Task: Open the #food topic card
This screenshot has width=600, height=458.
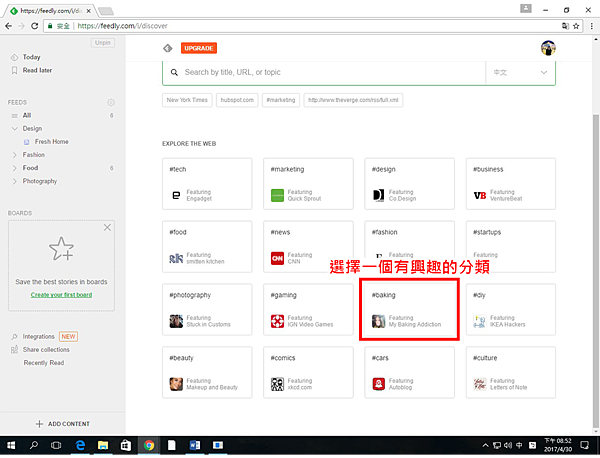Action: [x=207, y=247]
